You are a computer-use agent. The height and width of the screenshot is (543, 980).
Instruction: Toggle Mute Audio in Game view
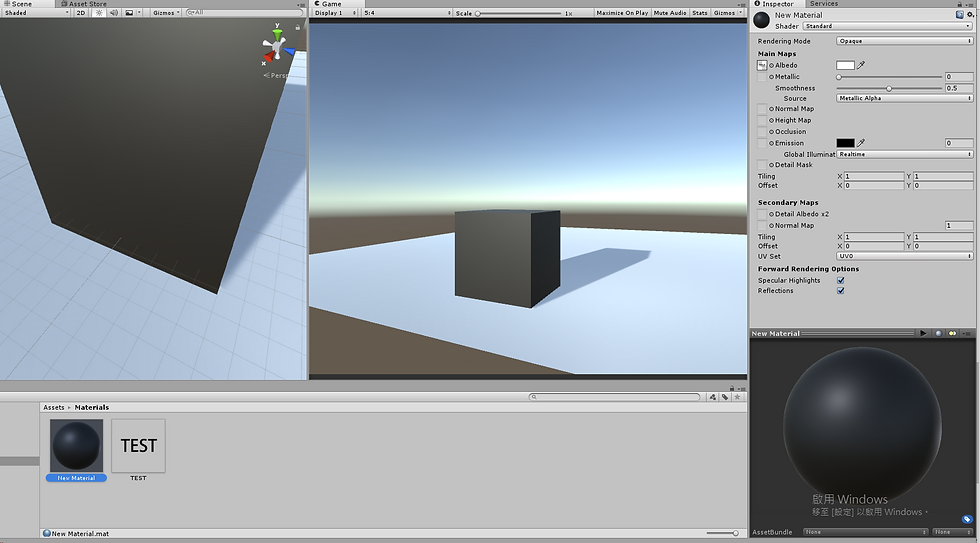pyautogui.click(x=669, y=12)
